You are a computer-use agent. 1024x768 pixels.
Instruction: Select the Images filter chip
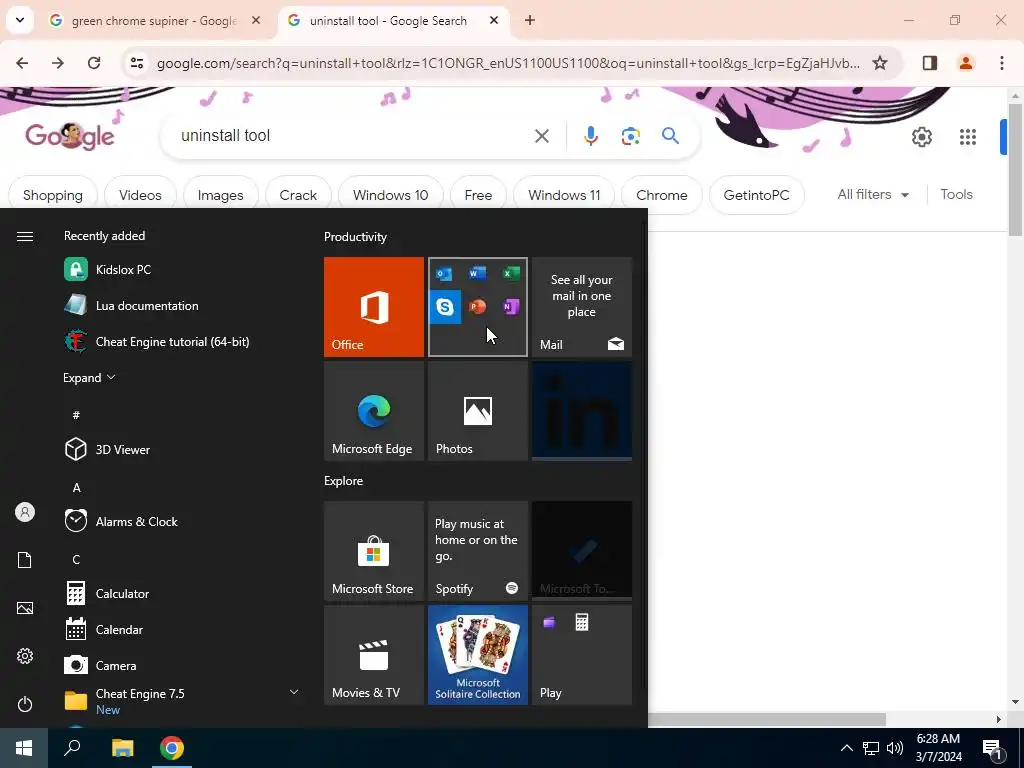point(221,195)
